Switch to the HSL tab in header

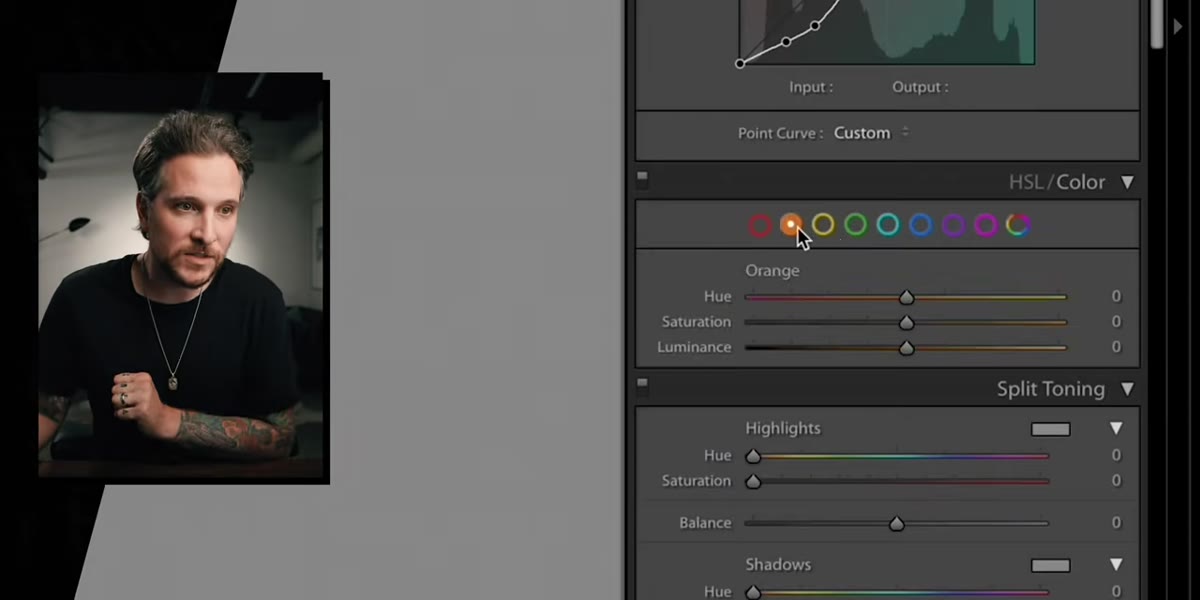coord(1026,182)
